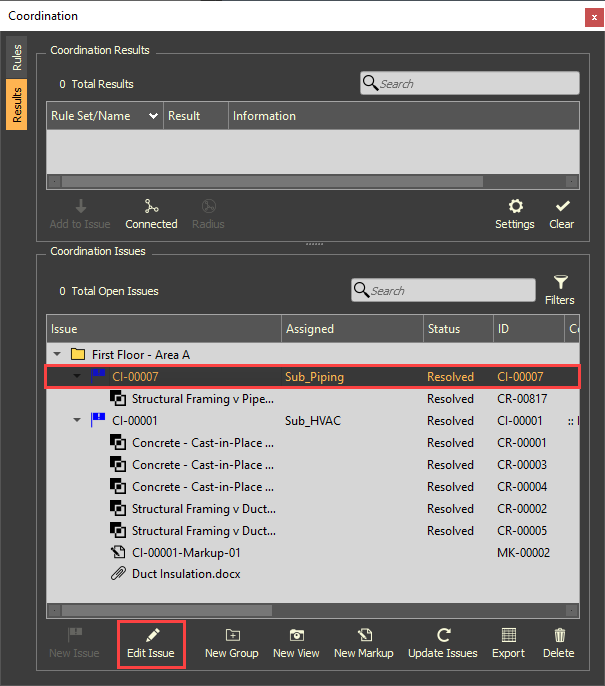Switch to the Rules tab
Viewport: 605px width, 686px height.
[x=17, y=57]
